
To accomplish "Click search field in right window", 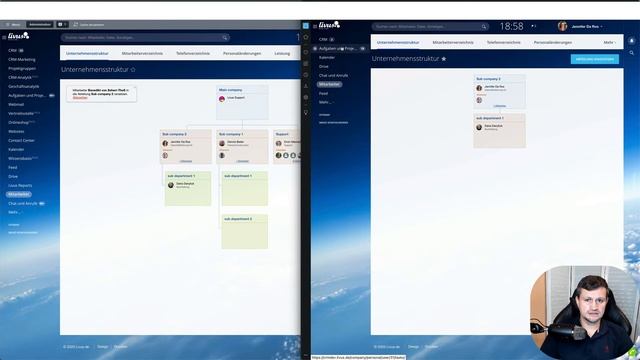I will tap(430, 27).
